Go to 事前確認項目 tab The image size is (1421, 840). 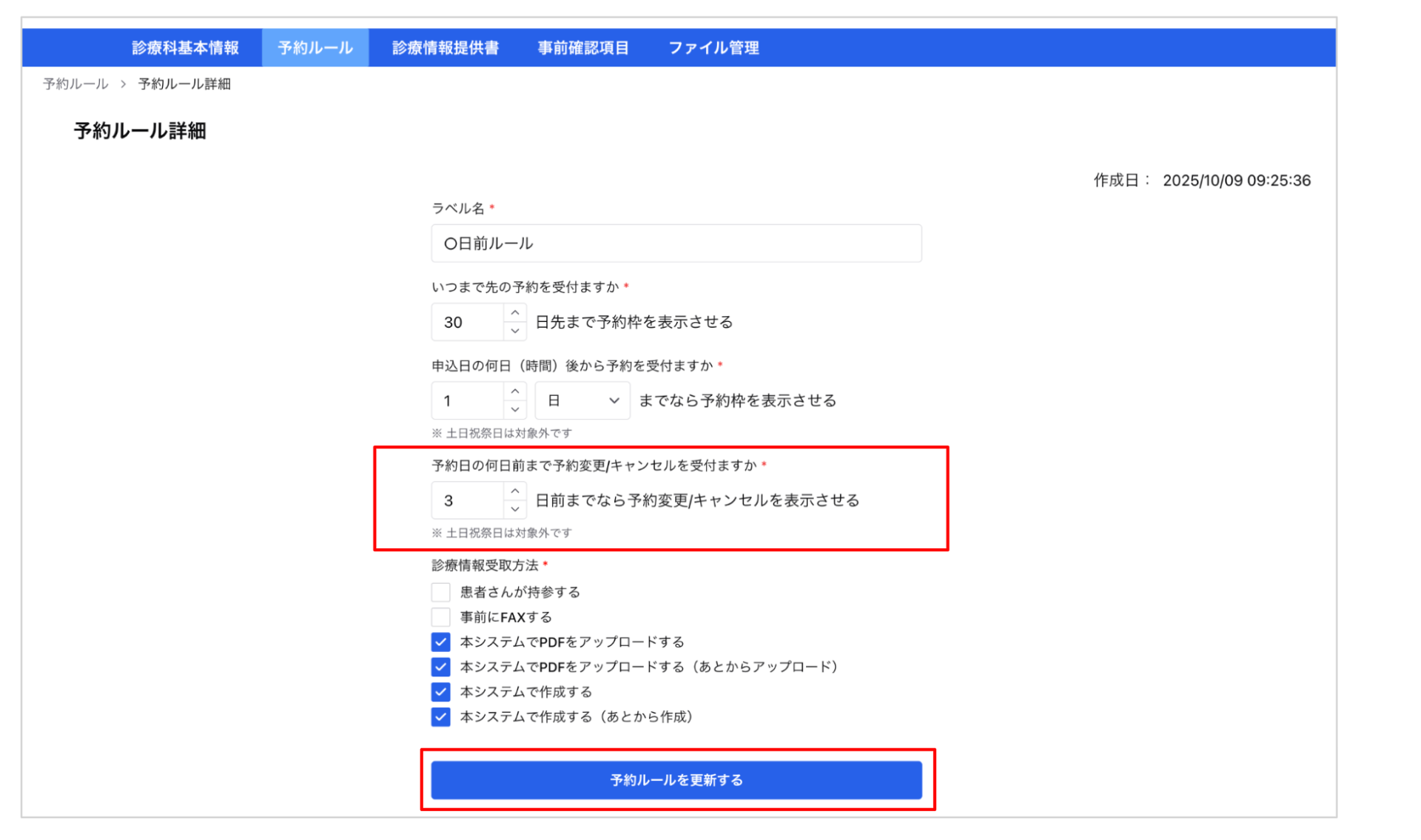(x=583, y=48)
